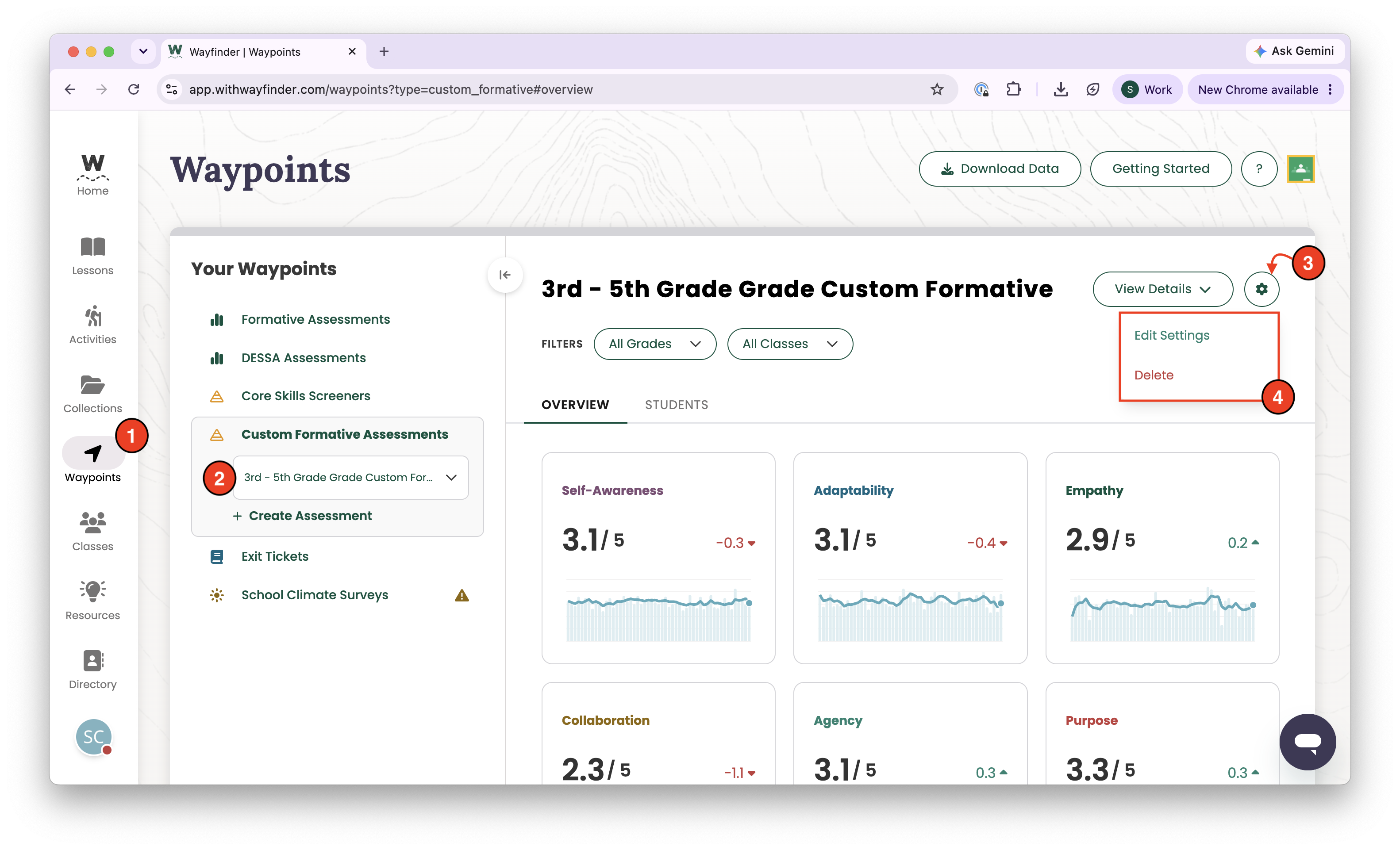This screenshot has width=1400, height=850.
Task: Choose Delete from the settings menu
Action: (1154, 375)
